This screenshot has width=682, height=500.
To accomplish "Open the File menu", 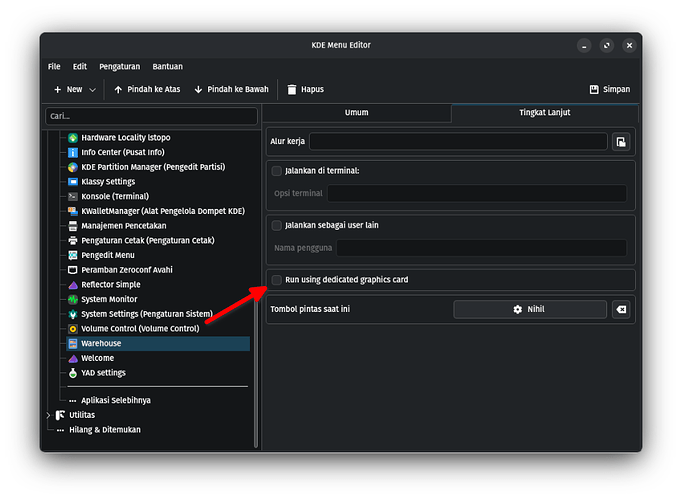I will click(x=54, y=67).
